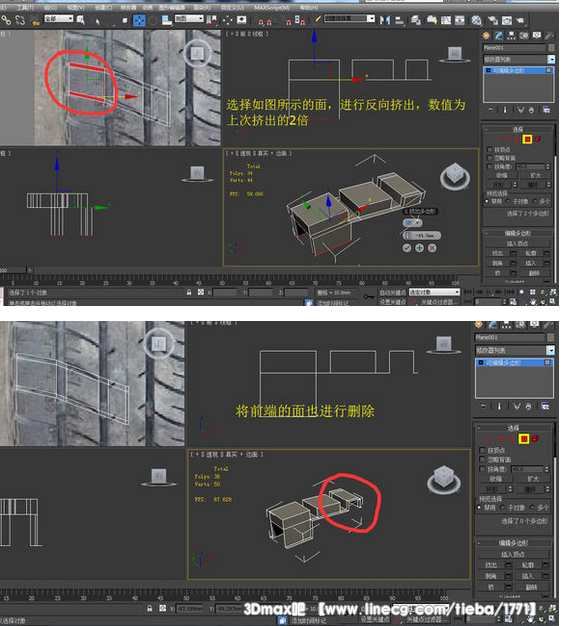
Task: Click object color swatch beside Plane001 top screenshot
Action: 551,48
